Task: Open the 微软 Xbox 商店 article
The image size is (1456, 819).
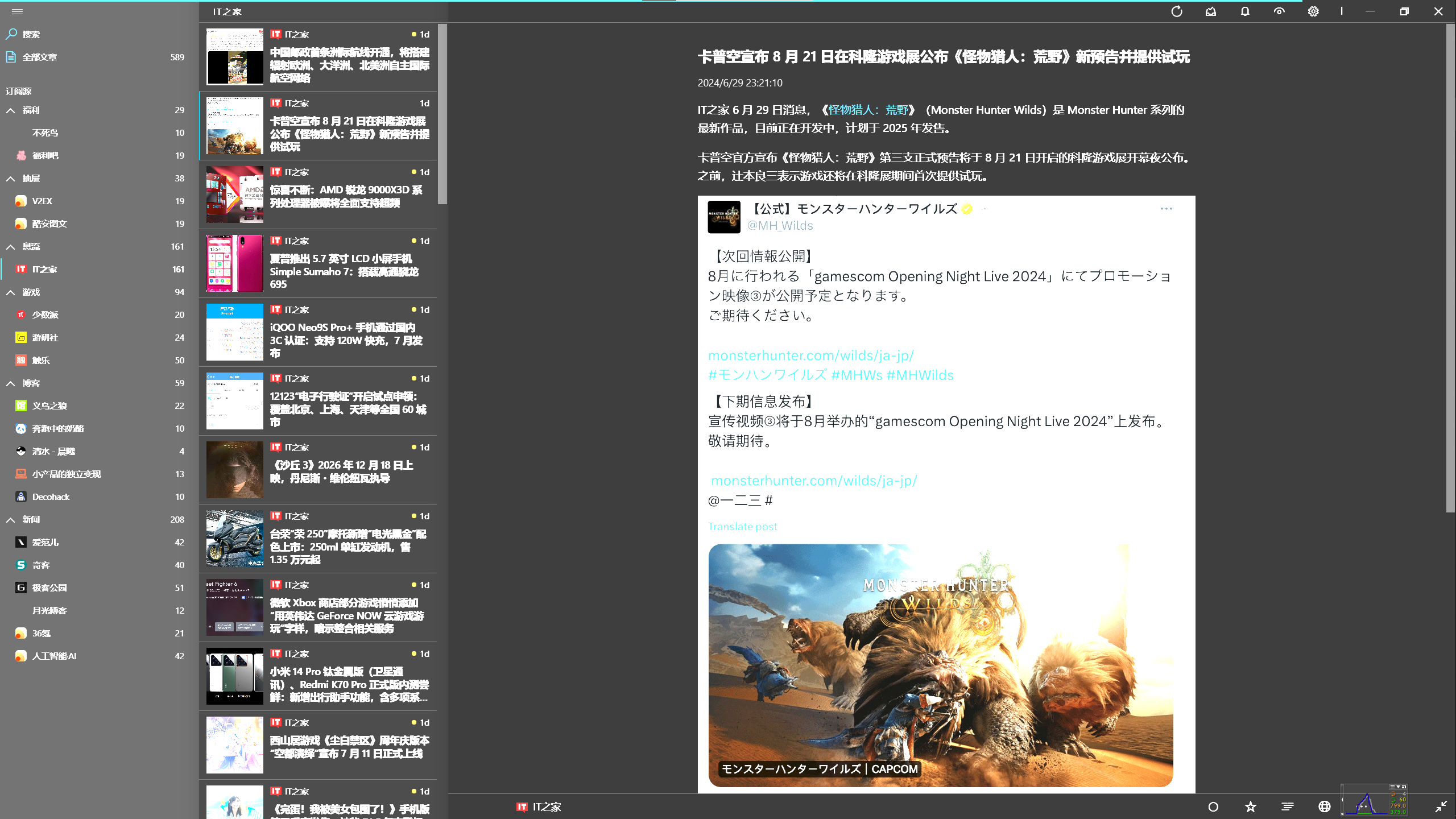Action: (x=318, y=607)
